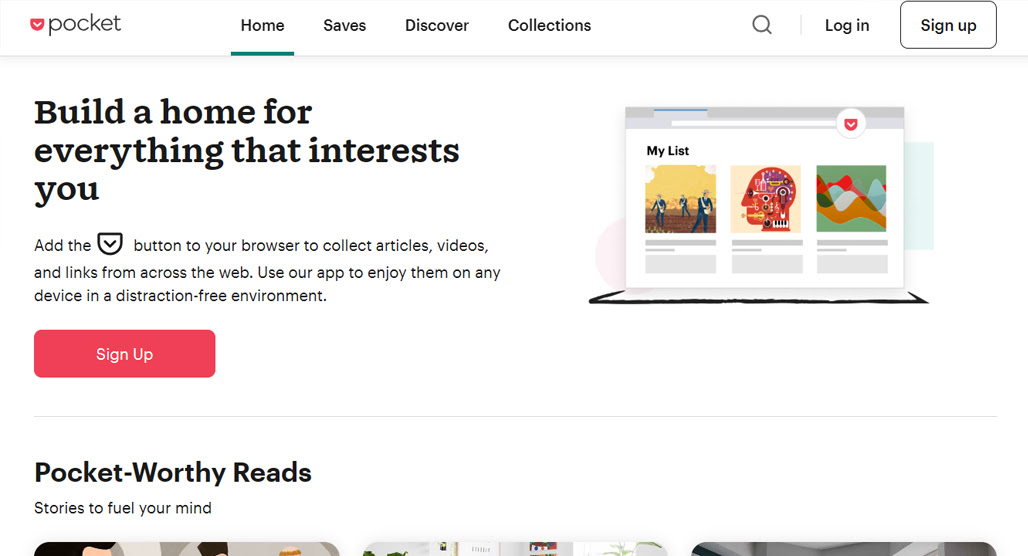Click the Log in link
The height and width of the screenshot is (556, 1028).
click(847, 26)
